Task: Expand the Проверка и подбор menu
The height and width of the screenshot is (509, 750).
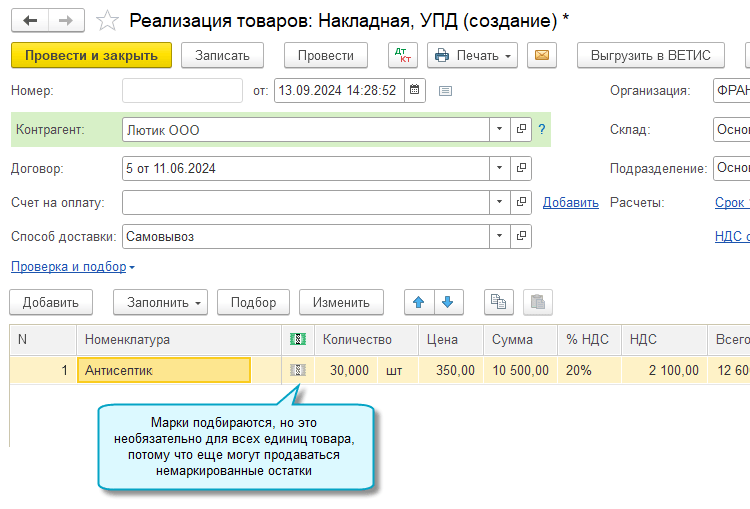Action: coord(73,266)
